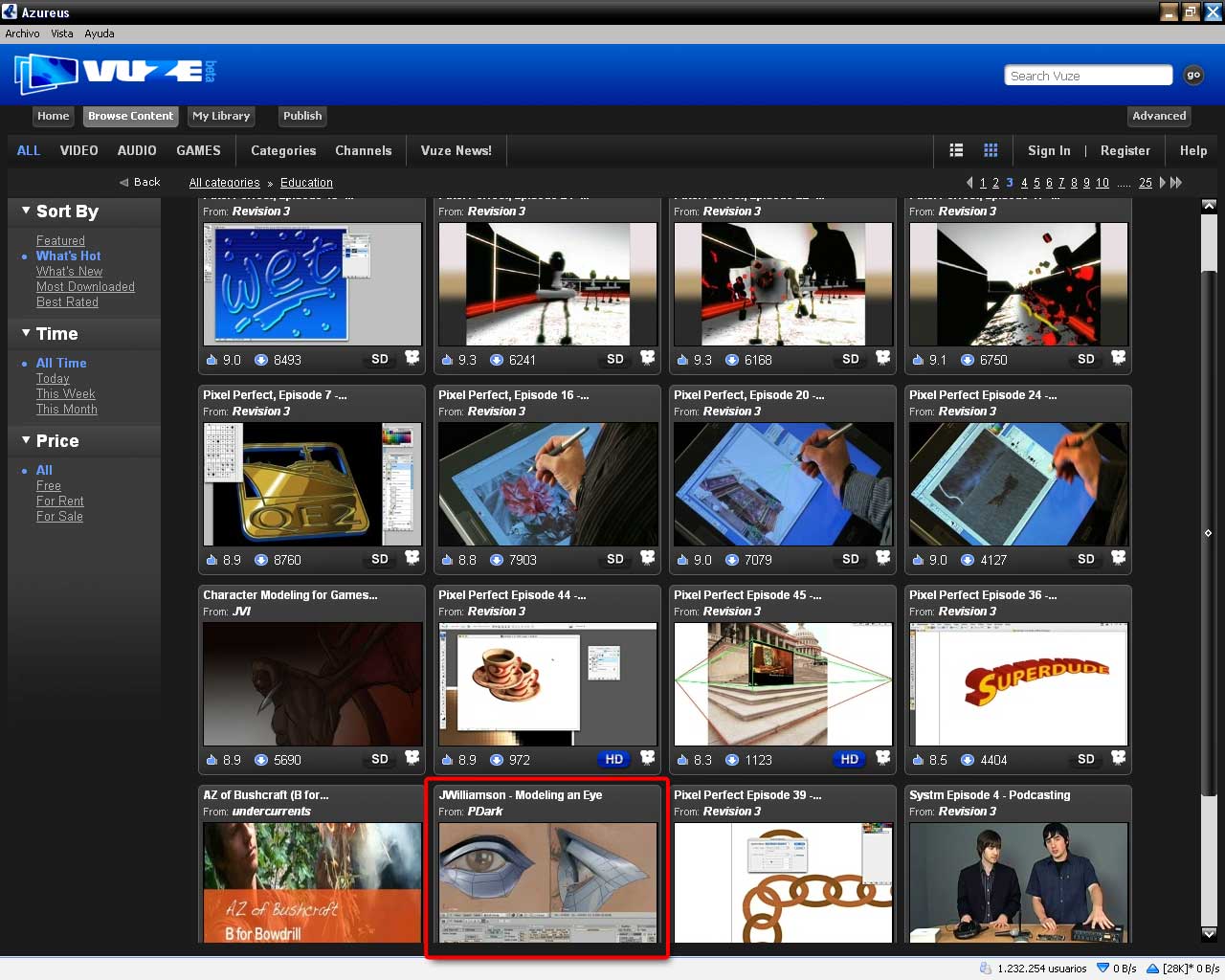Click the camera icon on Pixel Perfect Episode 7

tap(412, 557)
